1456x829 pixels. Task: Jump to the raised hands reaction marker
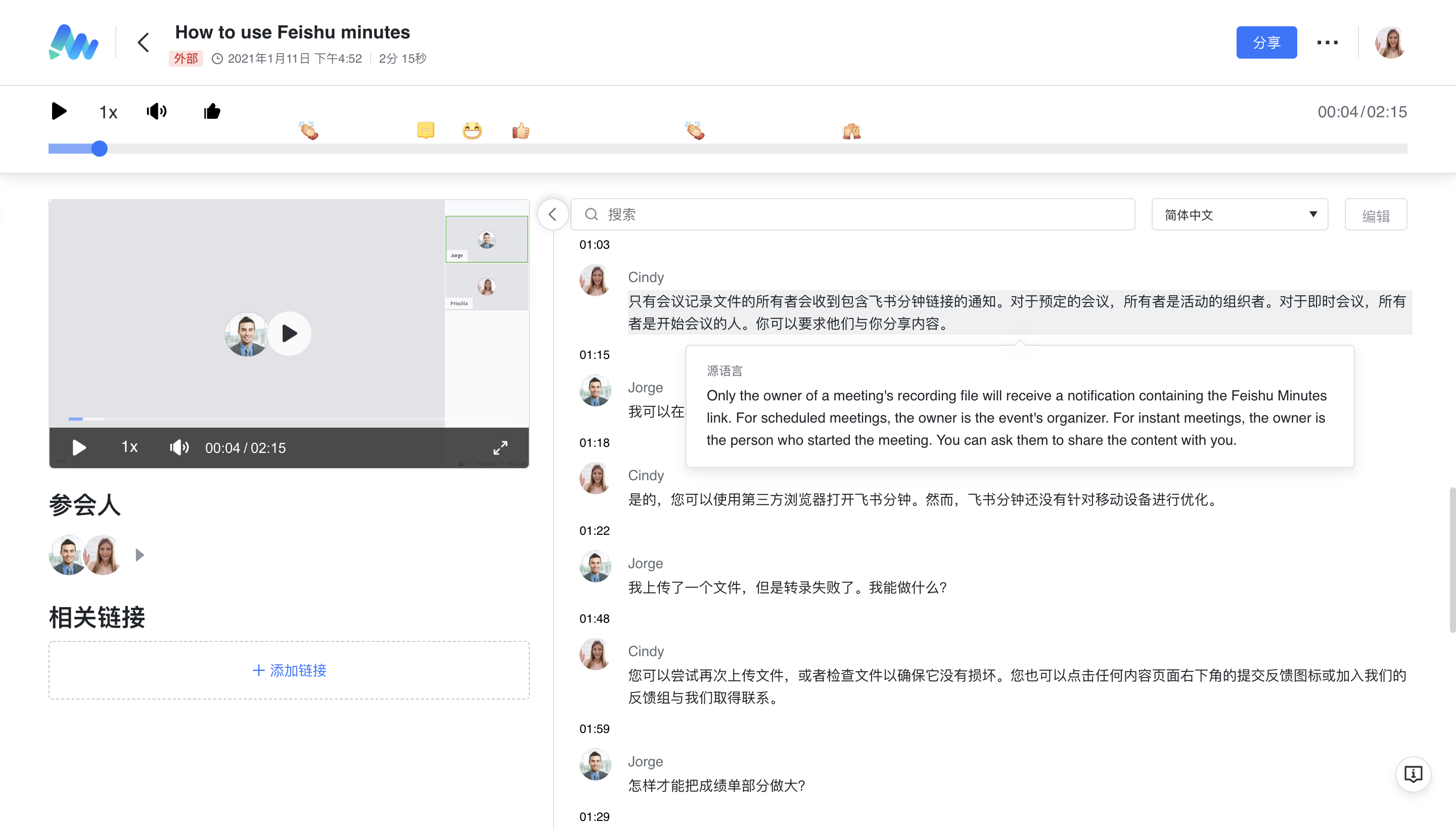point(851,131)
